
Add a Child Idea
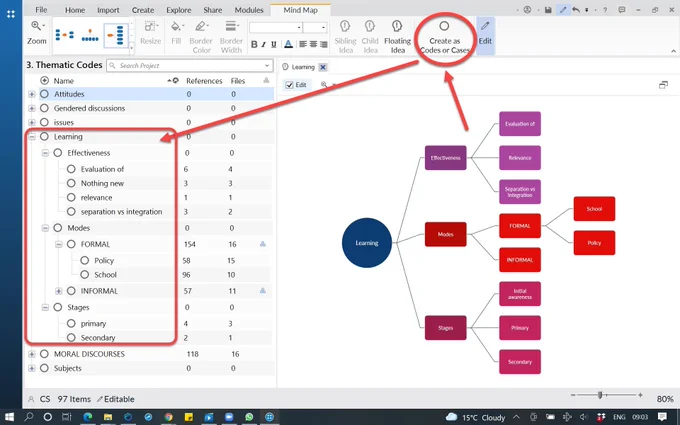(x=370, y=36)
